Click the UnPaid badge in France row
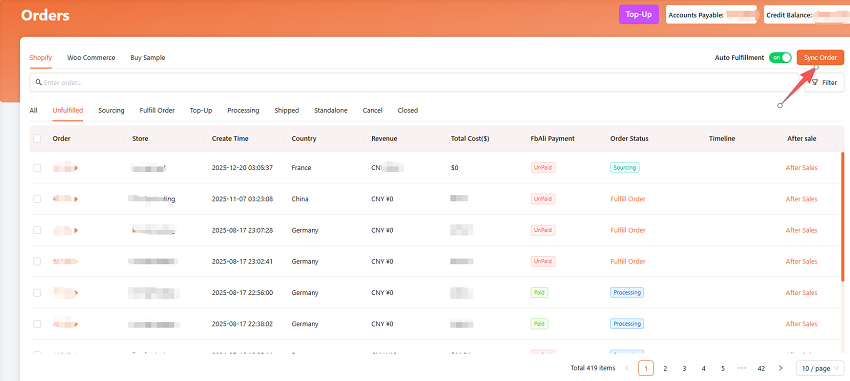 543,168
